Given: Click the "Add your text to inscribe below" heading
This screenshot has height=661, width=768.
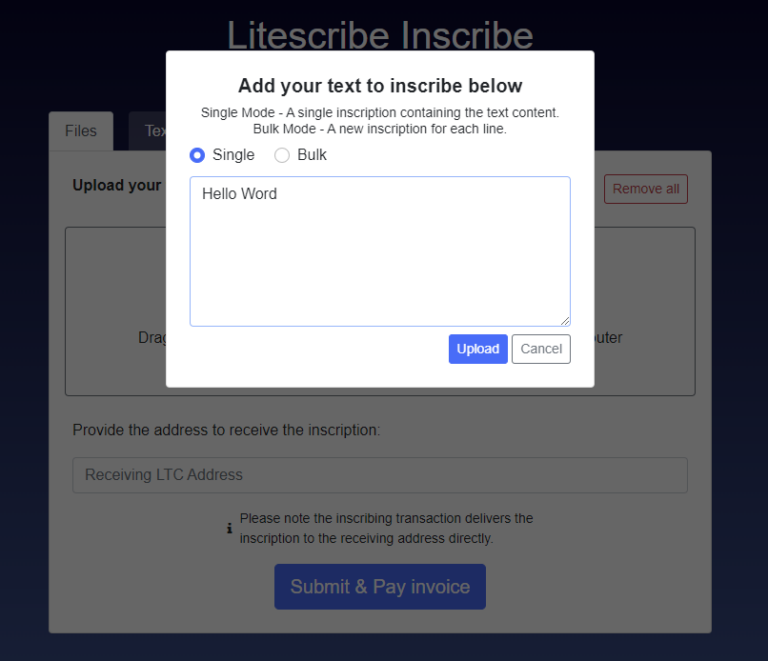Looking at the screenshot, I should (380, 86).
